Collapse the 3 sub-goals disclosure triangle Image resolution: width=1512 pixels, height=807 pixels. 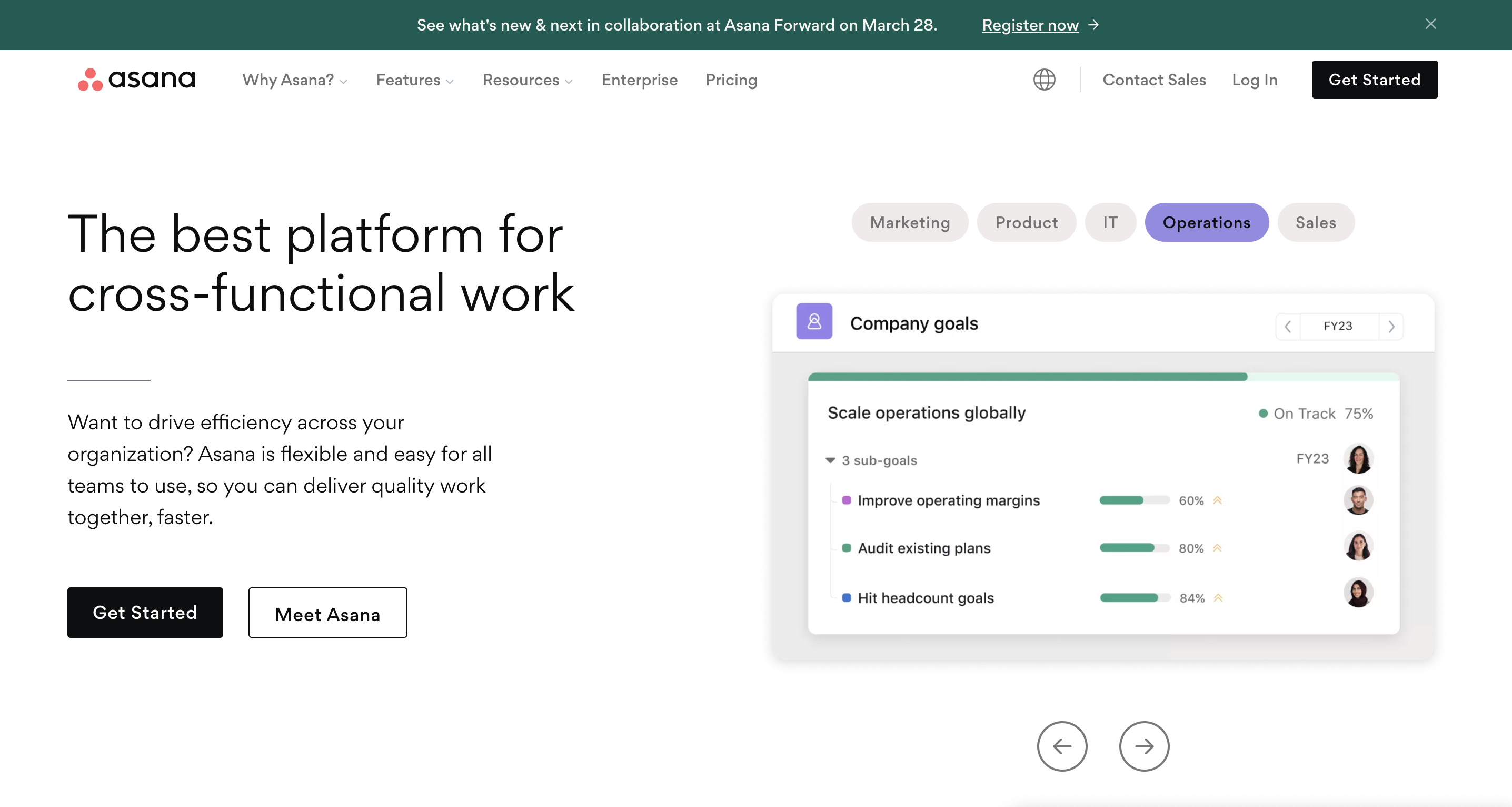830,460
